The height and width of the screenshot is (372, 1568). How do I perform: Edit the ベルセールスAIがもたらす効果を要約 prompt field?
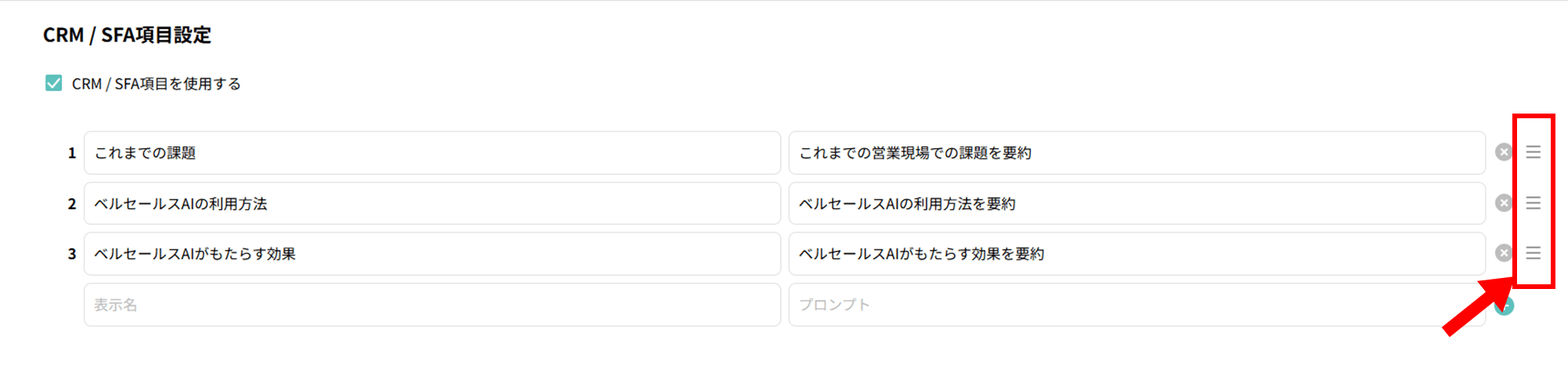click(x=1137, y=254)
